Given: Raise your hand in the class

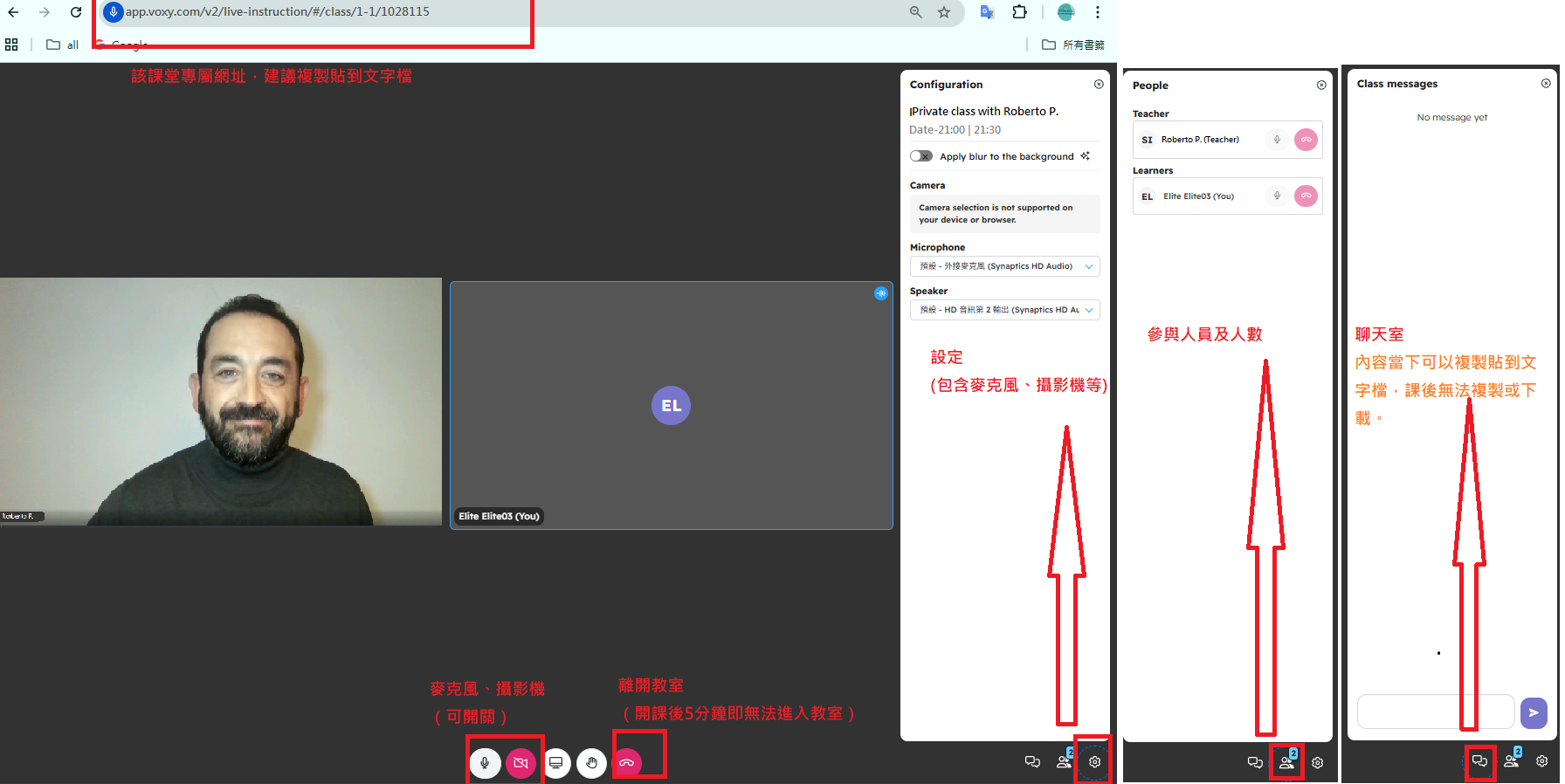Looking at the screenshot, I should [x=591, y=763].
